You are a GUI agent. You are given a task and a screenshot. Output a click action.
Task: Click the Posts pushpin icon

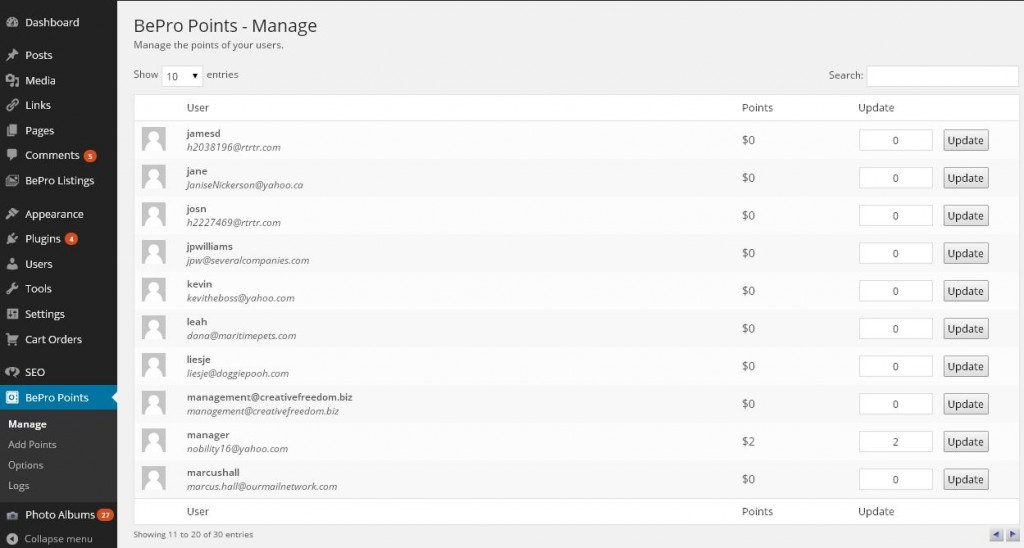tap(12, 55)
